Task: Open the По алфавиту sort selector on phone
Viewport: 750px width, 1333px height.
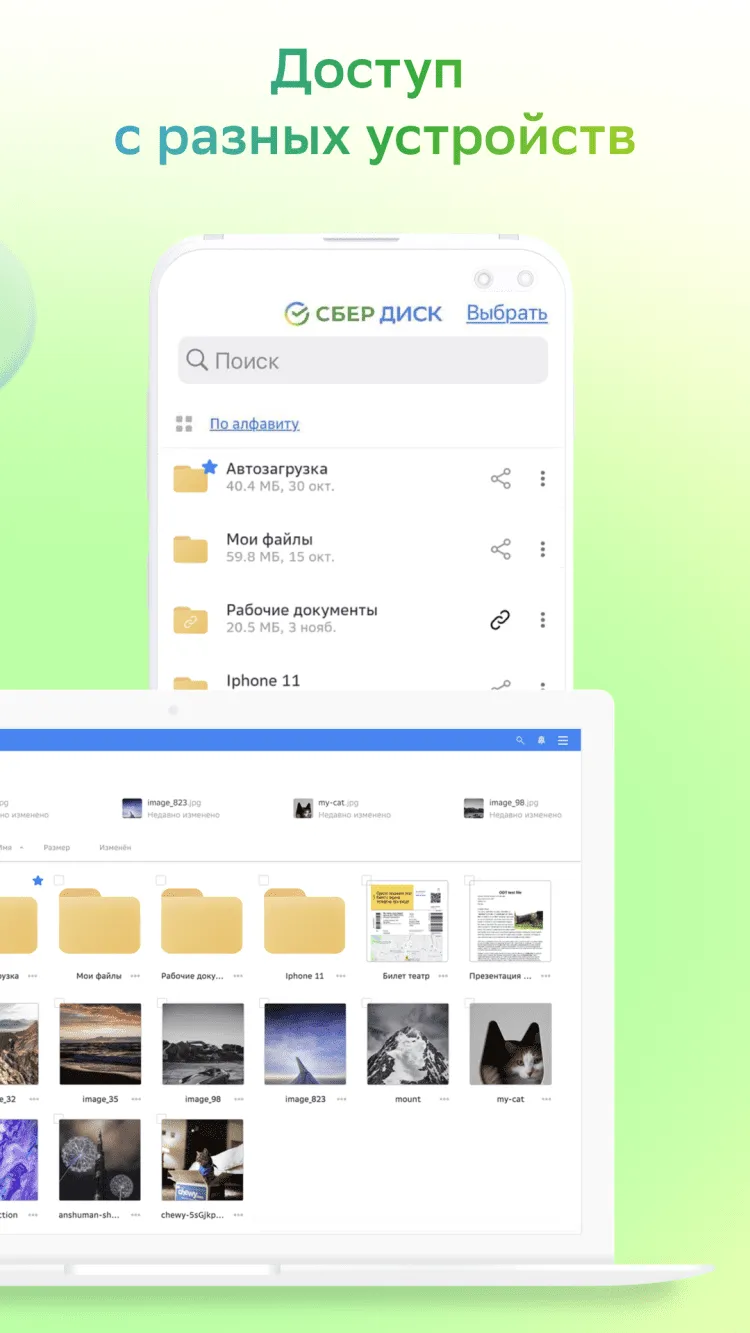Action: click(254, 424)
